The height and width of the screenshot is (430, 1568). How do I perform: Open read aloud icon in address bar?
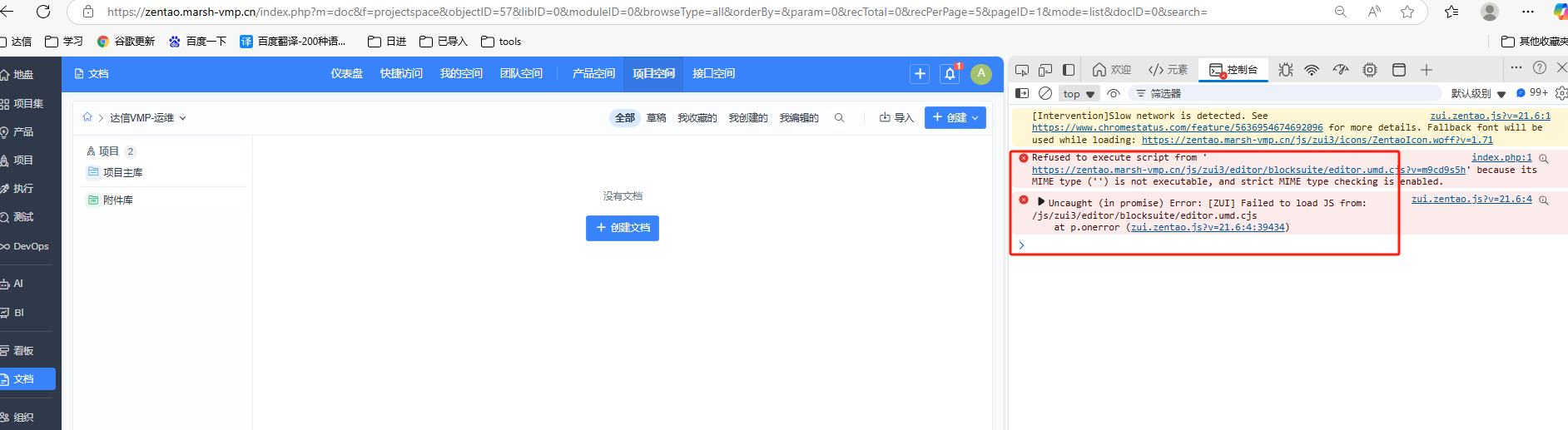(x=1374, y=12)
